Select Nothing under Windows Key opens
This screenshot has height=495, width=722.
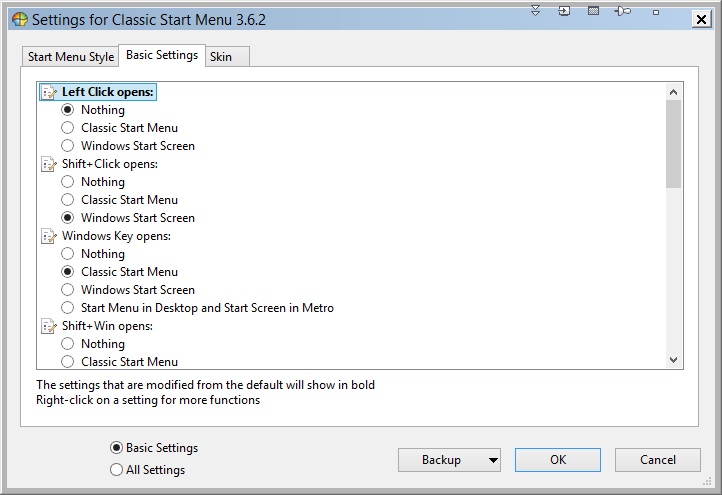(68, 253)
